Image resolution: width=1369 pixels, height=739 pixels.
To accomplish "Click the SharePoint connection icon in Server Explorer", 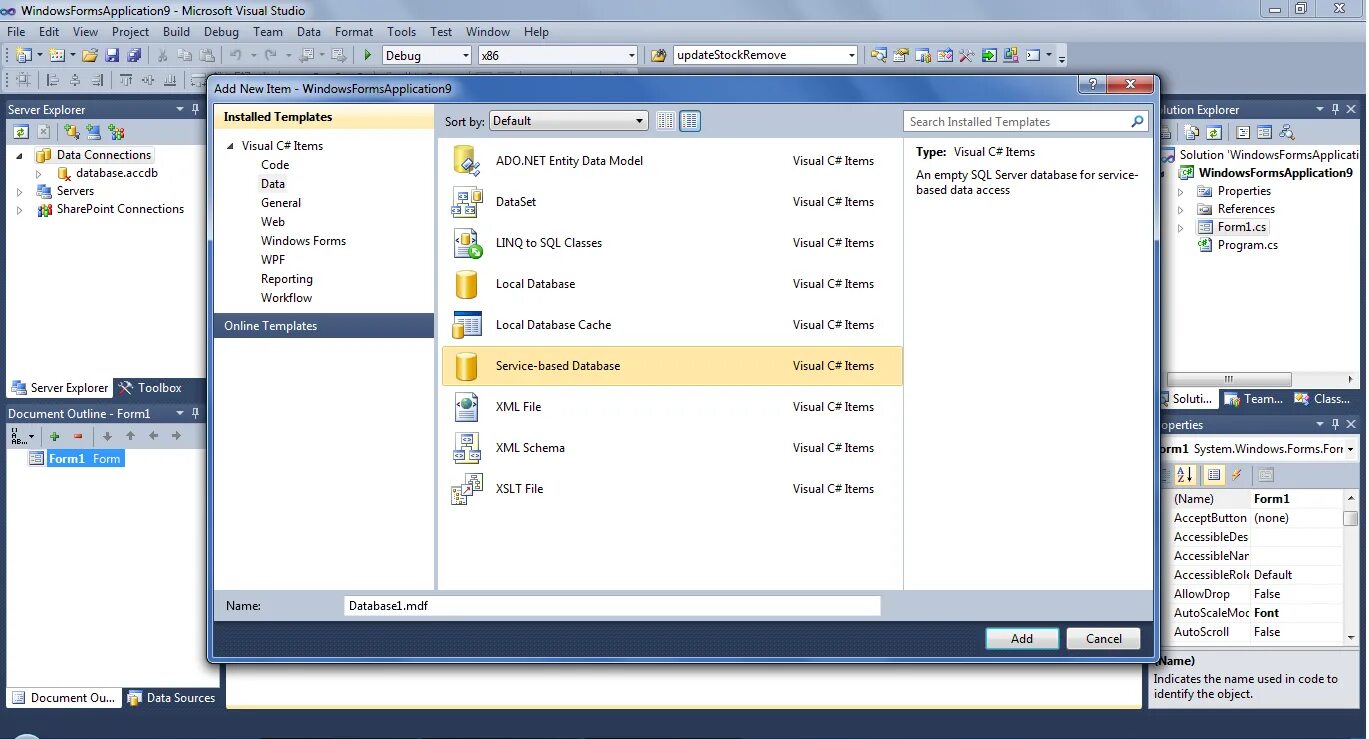I will coord(116,132).
